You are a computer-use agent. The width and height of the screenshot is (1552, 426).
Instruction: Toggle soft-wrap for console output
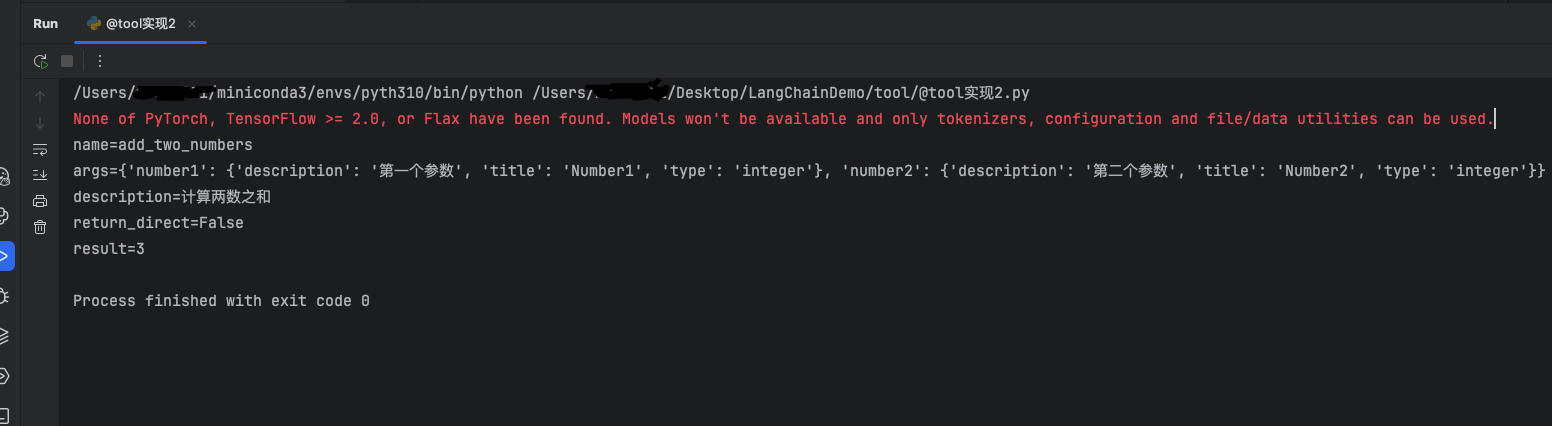coord(40,149)
